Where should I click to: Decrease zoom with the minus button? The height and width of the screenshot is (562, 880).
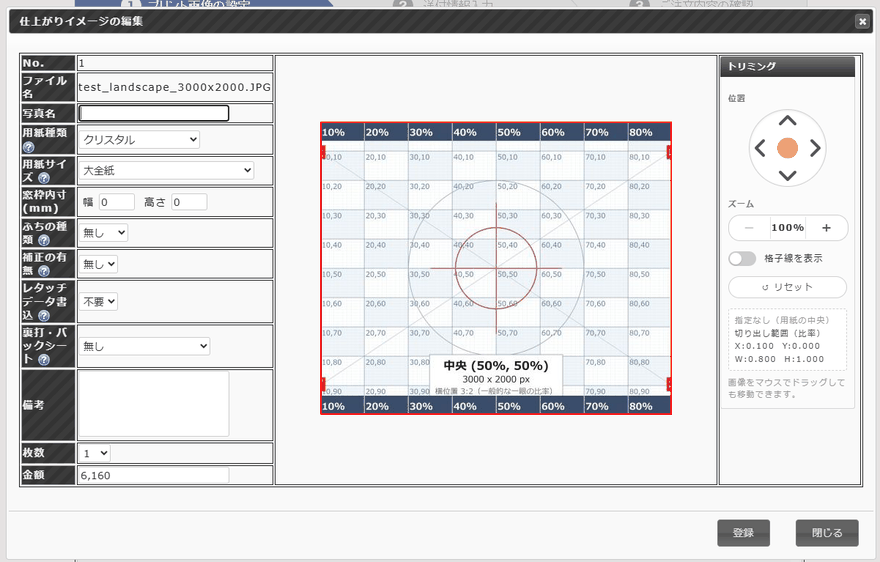(749, 228)
